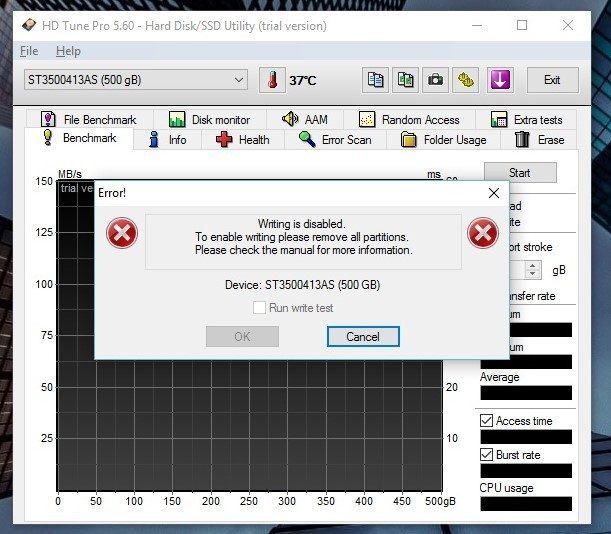The width and height of the screenshot is (611, 534).
Task: Click the right red error icon
Action: point(483,233)
